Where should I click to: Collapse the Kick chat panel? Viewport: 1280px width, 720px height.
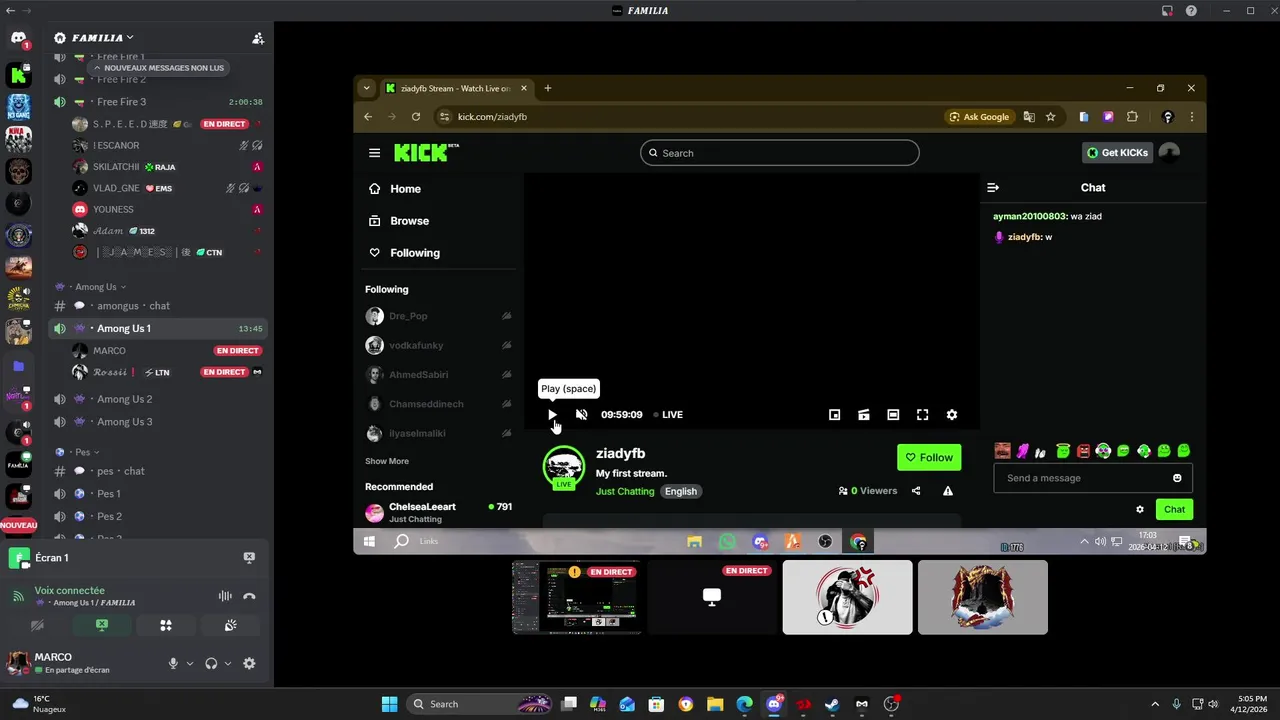993,187
